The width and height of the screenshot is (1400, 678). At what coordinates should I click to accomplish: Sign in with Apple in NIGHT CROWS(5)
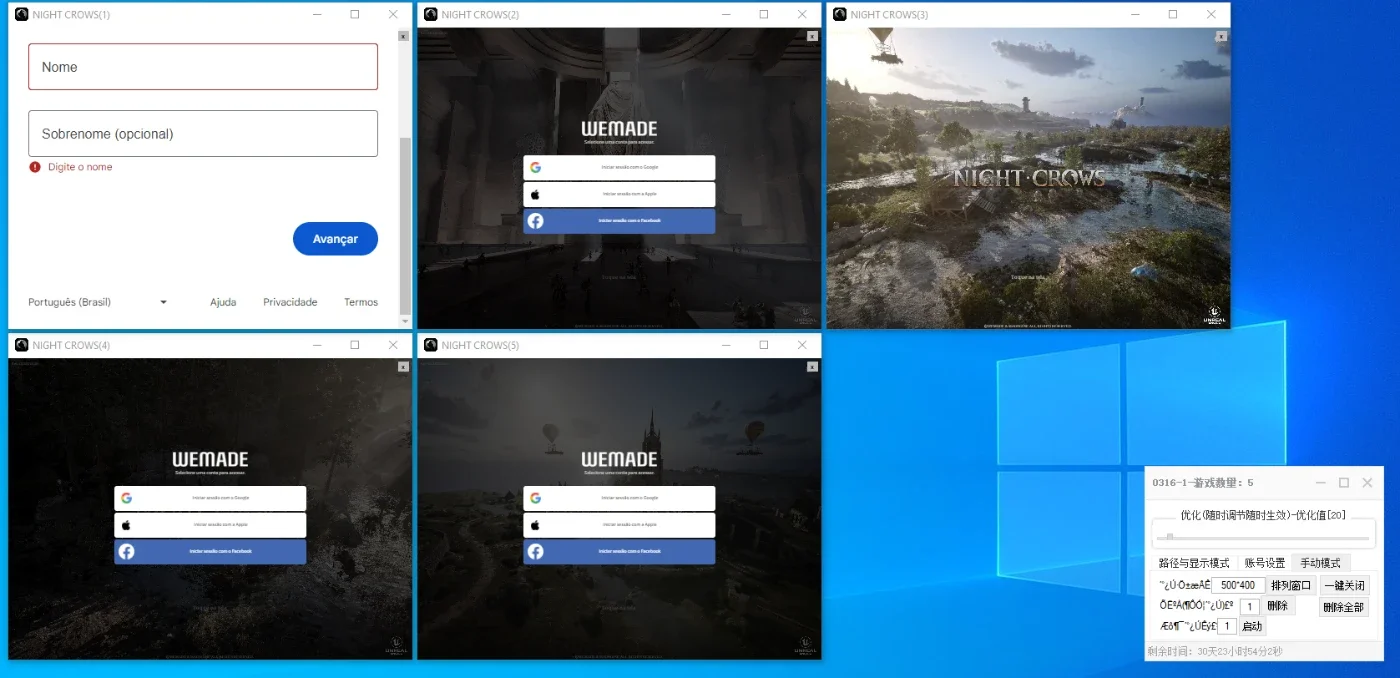(x=619, y=525)
